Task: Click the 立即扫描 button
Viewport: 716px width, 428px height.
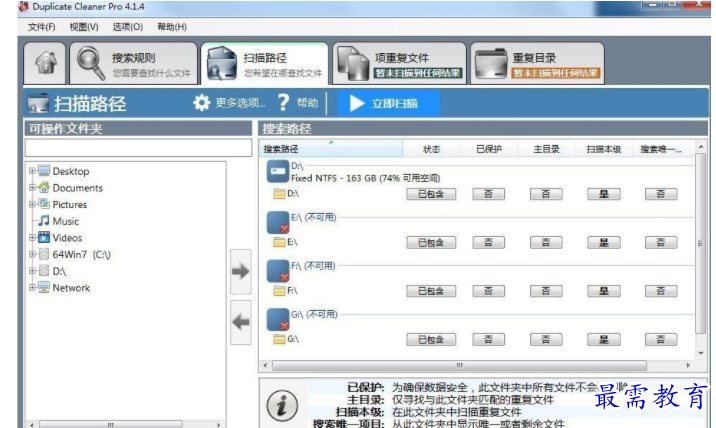Action: (389, 103)
